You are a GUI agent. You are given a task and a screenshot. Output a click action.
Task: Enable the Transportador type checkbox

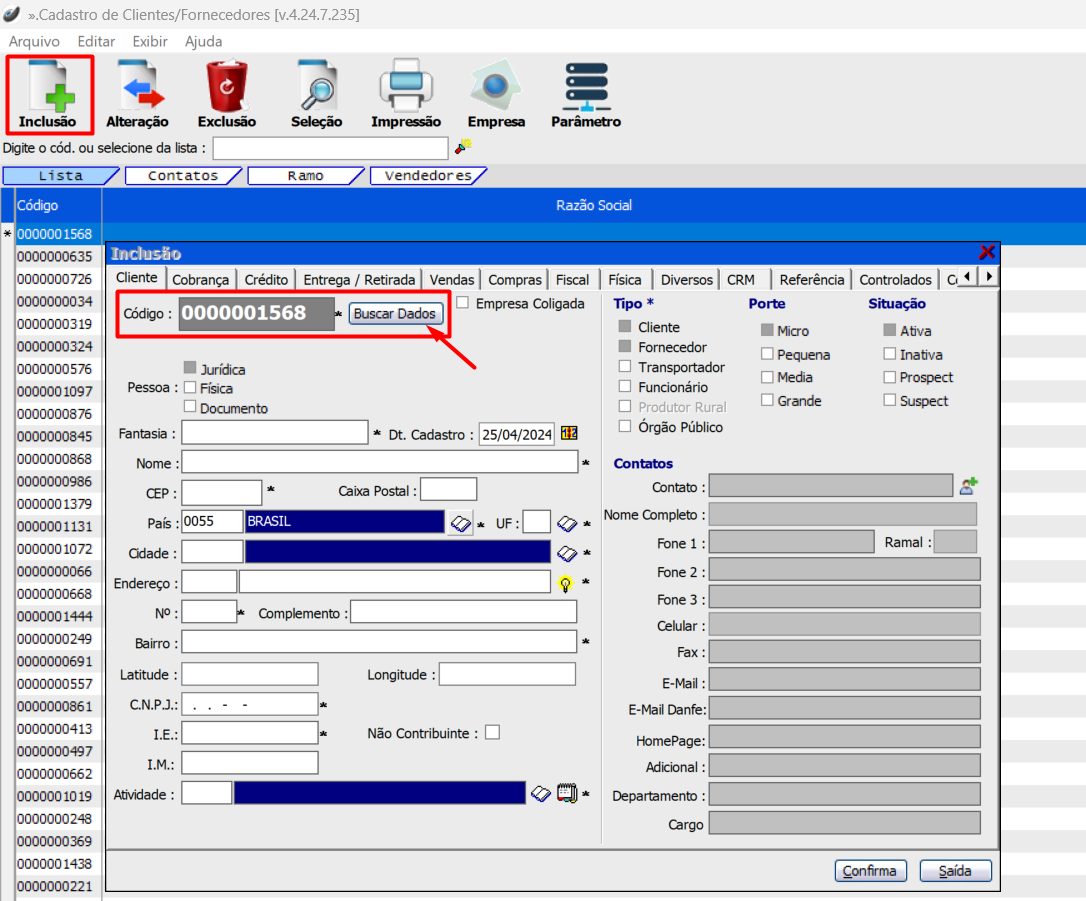coord(625,367)
